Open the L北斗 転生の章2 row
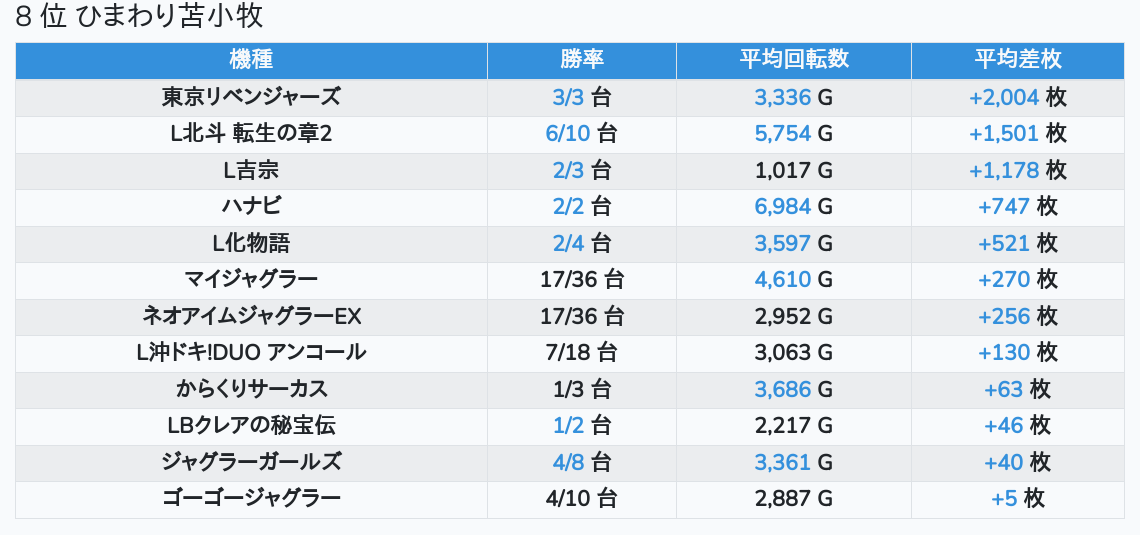1140x535 pixels. (251, 134)
